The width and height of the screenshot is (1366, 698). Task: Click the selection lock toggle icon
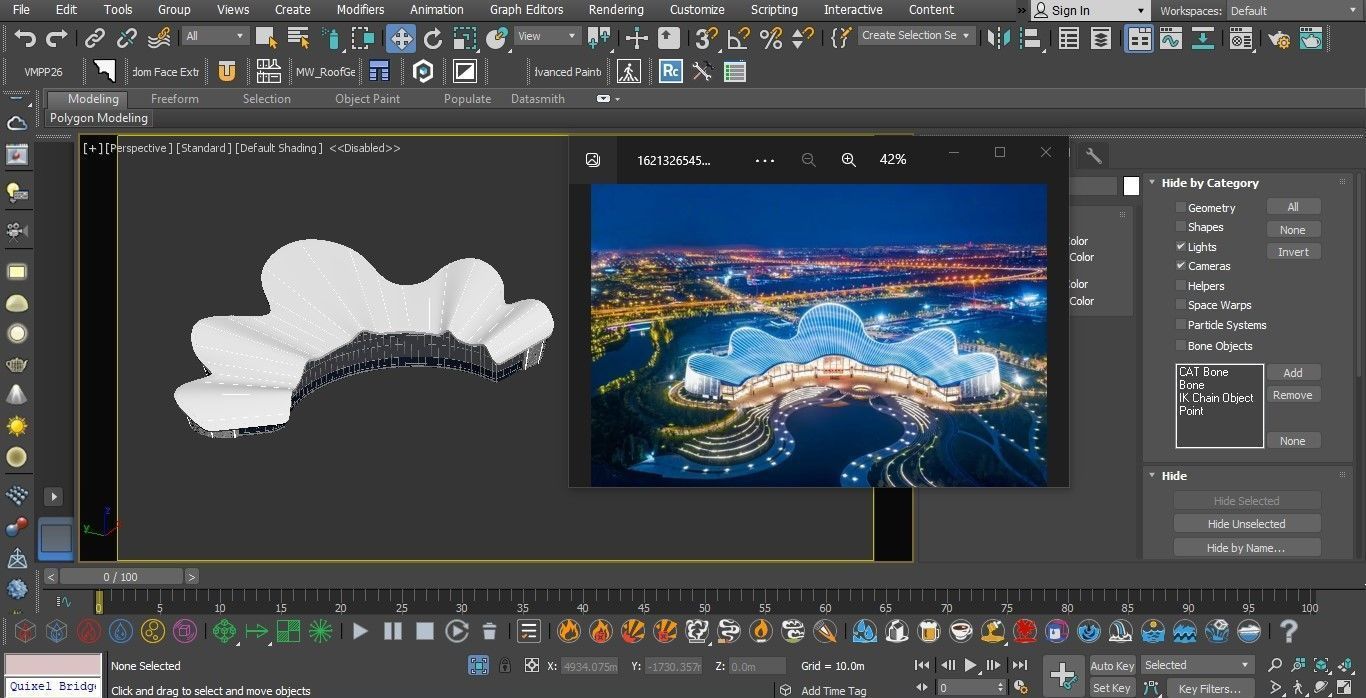pyautogui.click(x=505, y=665)
